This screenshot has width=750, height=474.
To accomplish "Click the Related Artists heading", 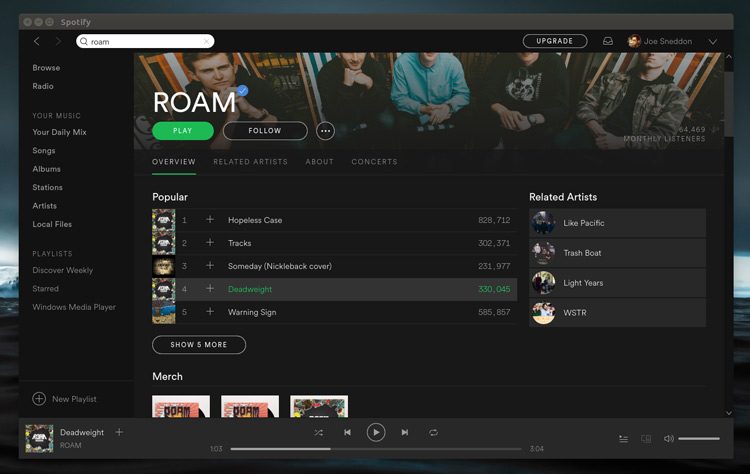I will [563, 197].
